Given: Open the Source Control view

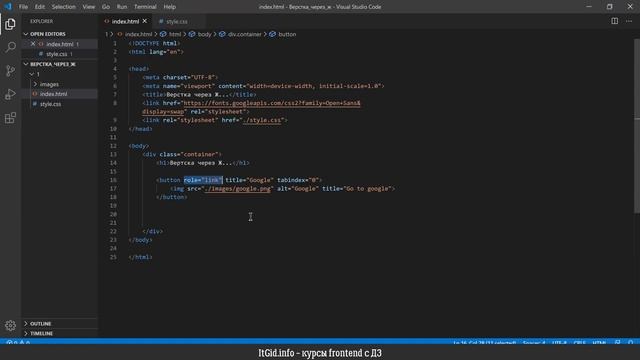Looking at the screenshot, I should click(x=10, y=71).
